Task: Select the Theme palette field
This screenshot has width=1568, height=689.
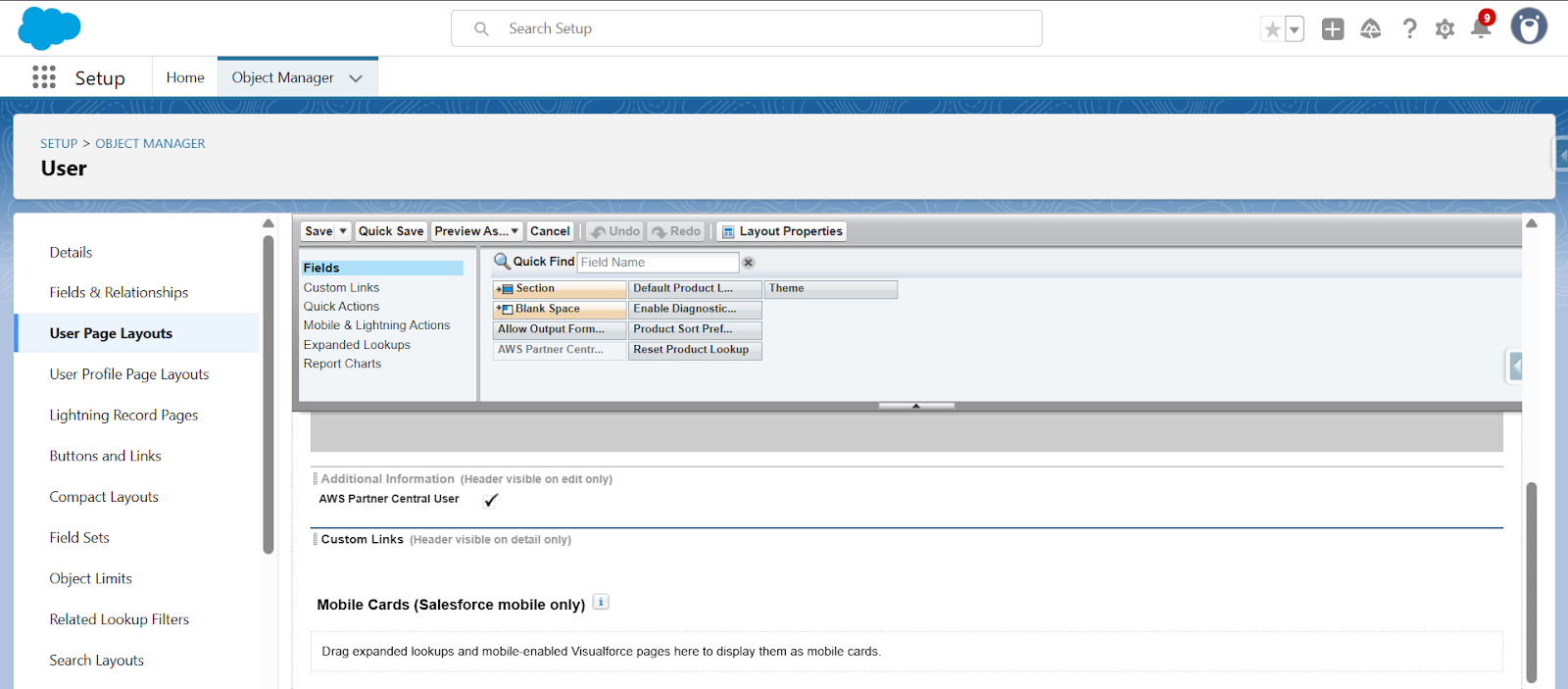Action: coord(831,289)
